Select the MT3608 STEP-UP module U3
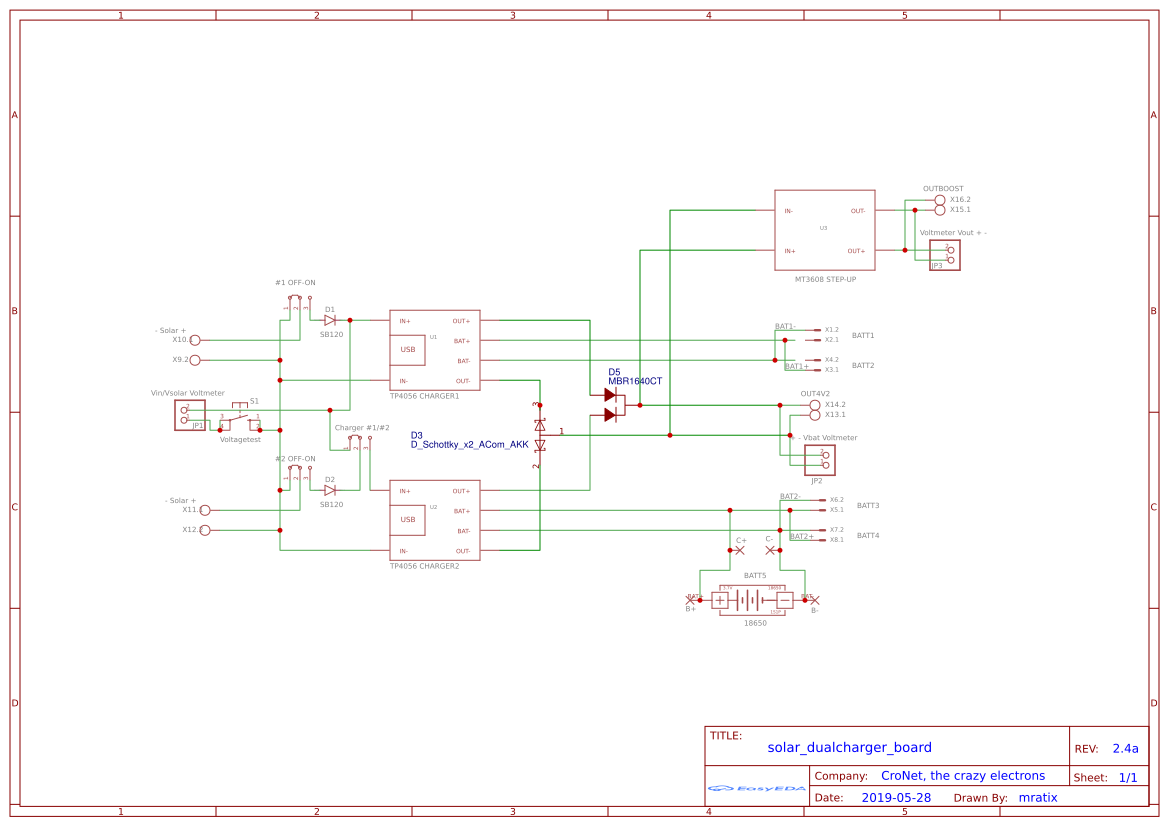The image size is (1169, 827). tap(825, 229)
